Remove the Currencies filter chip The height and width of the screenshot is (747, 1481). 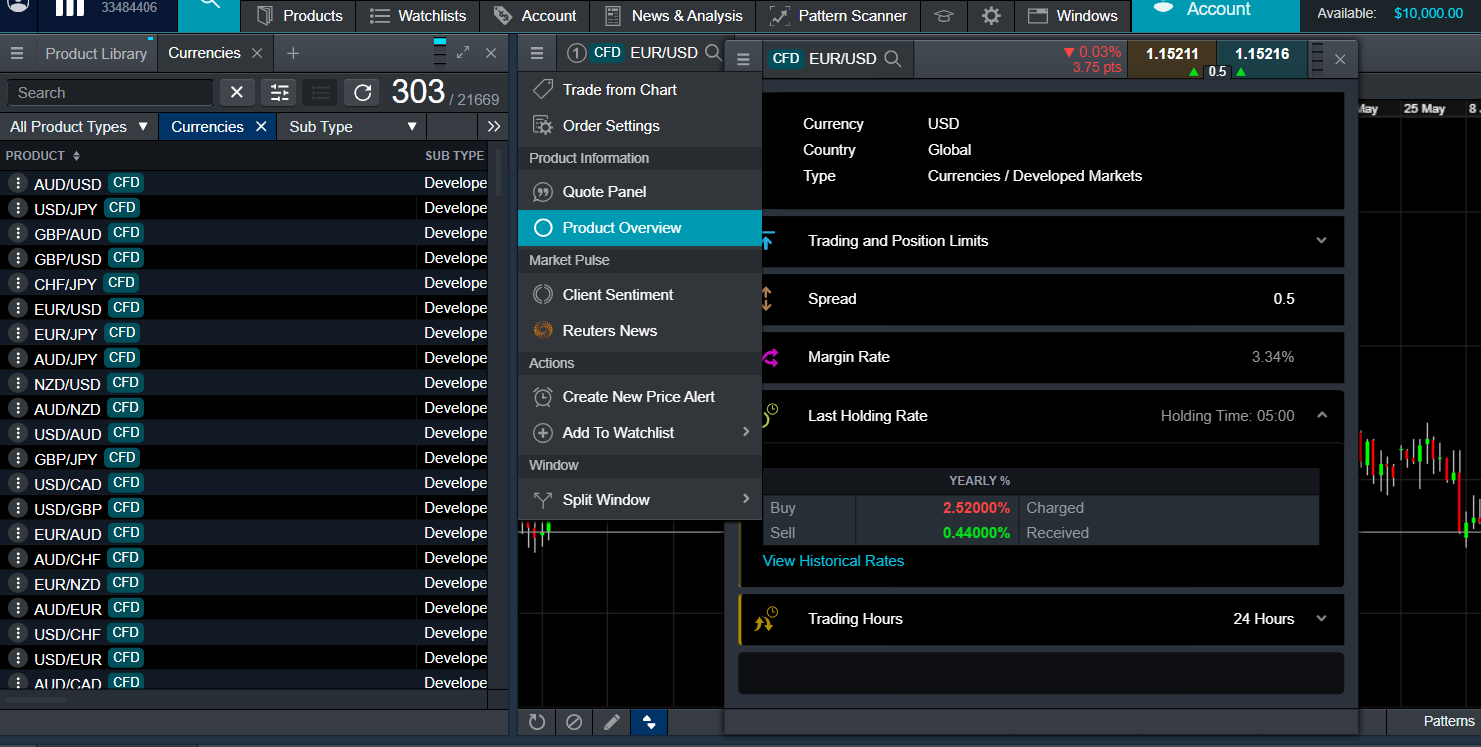[x=261, y=127]
